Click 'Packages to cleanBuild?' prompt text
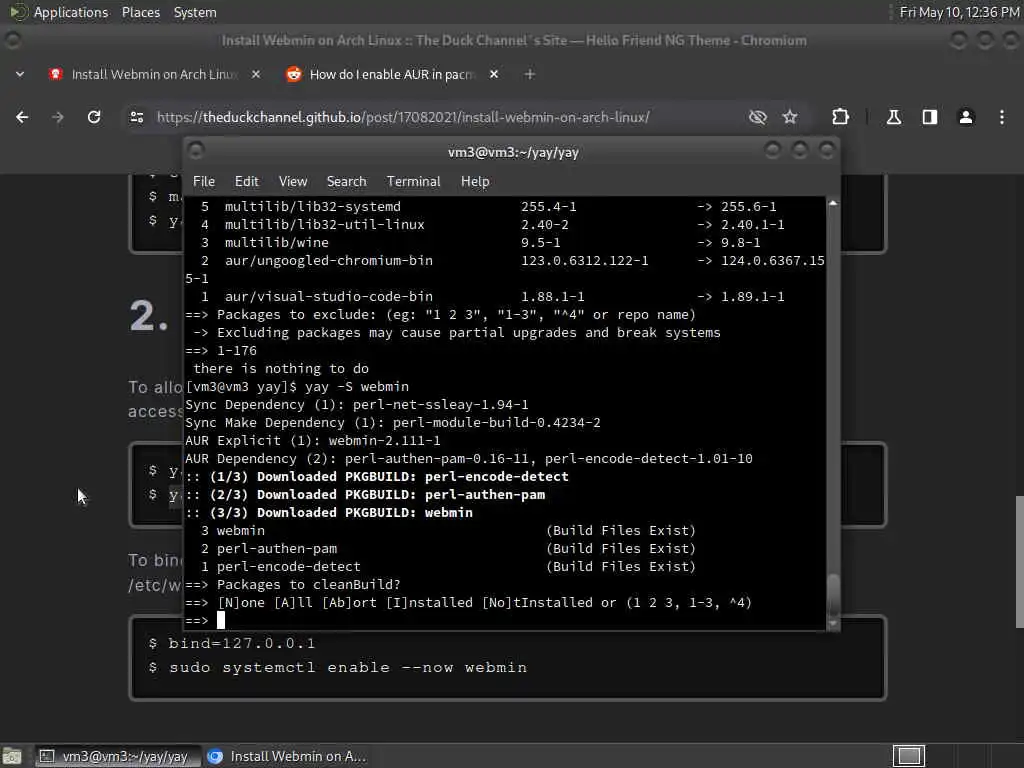1024x768 pixels. pos(308,584)
